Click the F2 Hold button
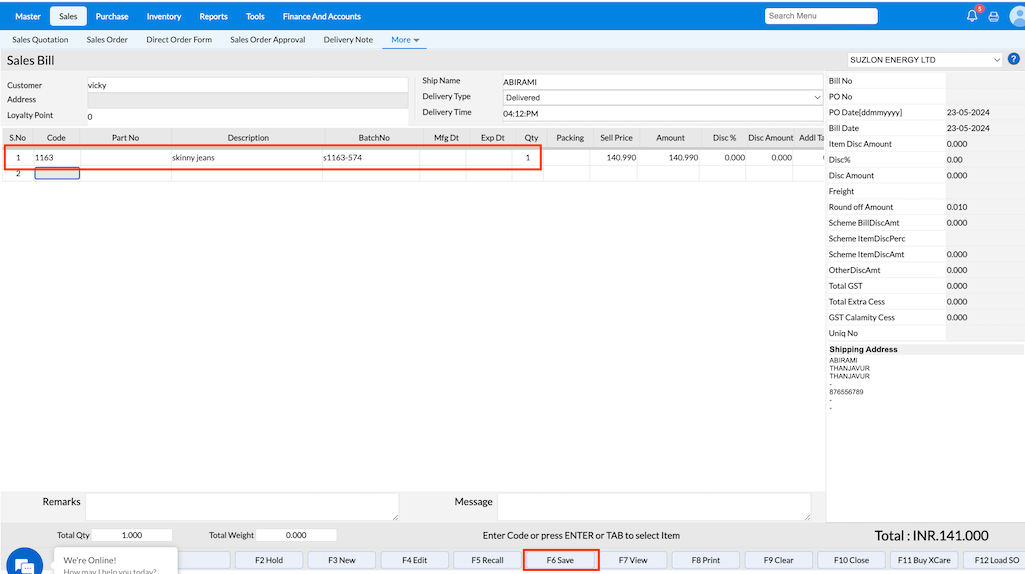1025x574 pixels. click(269, 560)
